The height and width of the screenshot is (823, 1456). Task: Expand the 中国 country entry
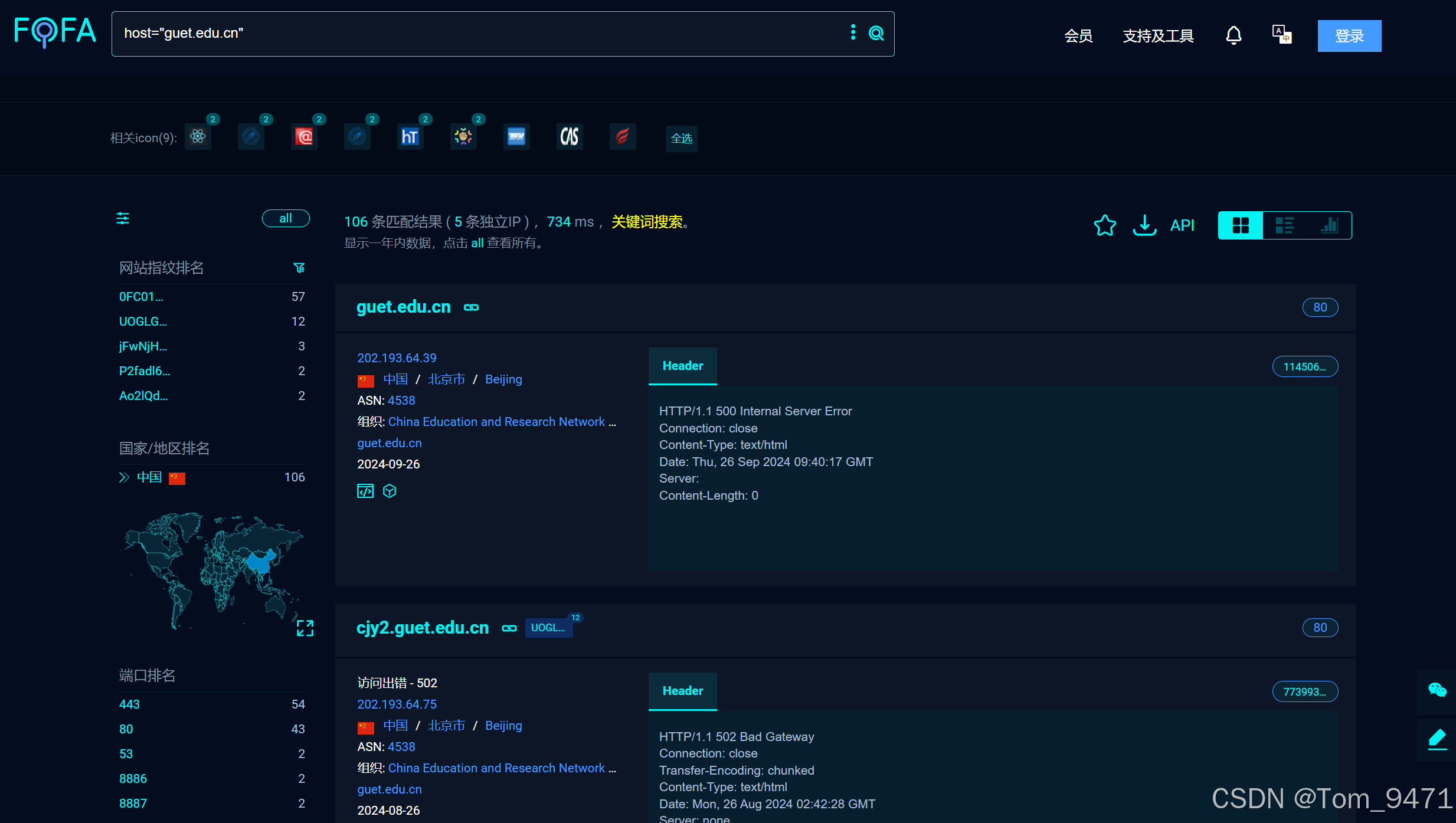pyautogui.click(x=124, y=477)
